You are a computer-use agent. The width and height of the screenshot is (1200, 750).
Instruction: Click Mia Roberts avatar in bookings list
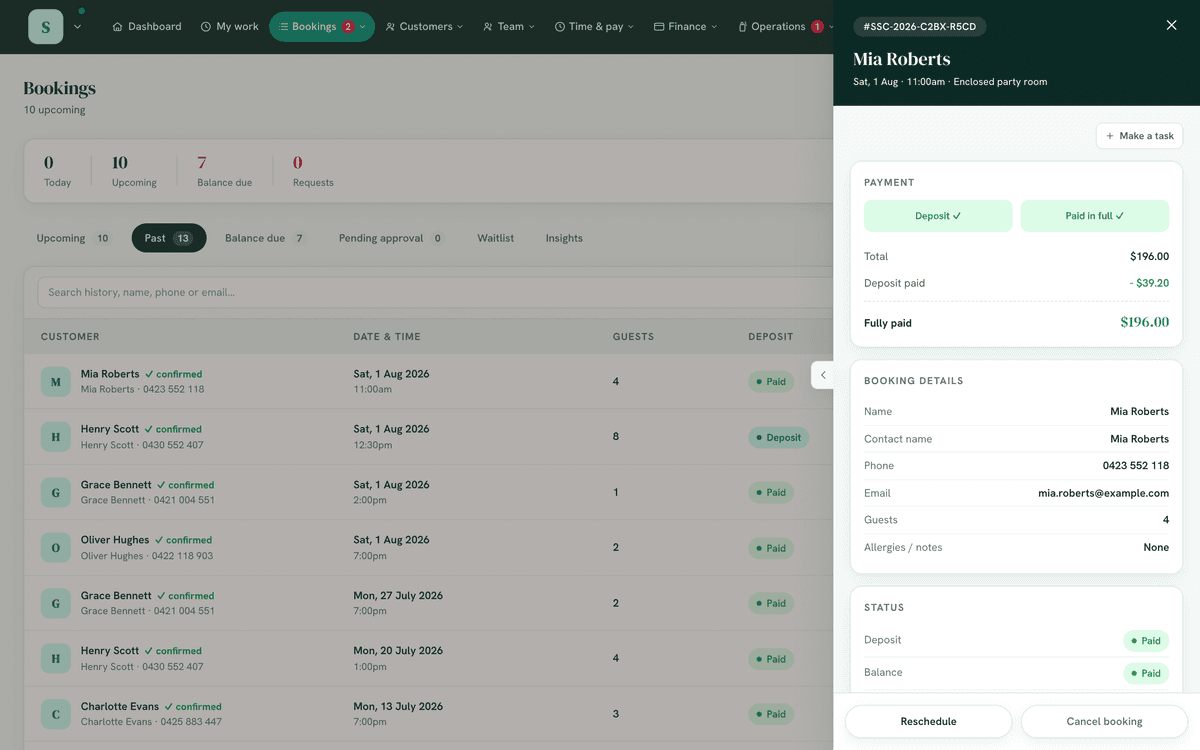point(56,382)
